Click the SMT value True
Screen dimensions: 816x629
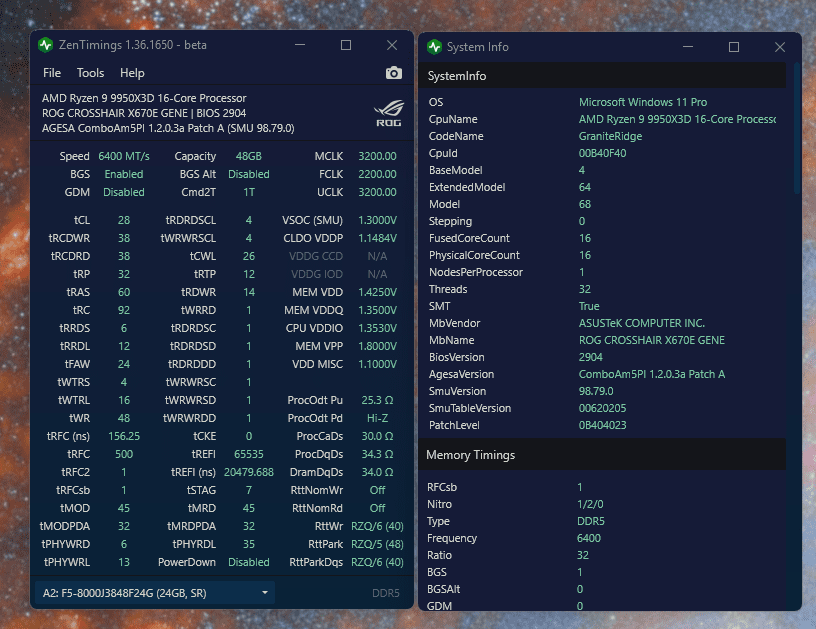pyautogui.click(x=589, y=306)
